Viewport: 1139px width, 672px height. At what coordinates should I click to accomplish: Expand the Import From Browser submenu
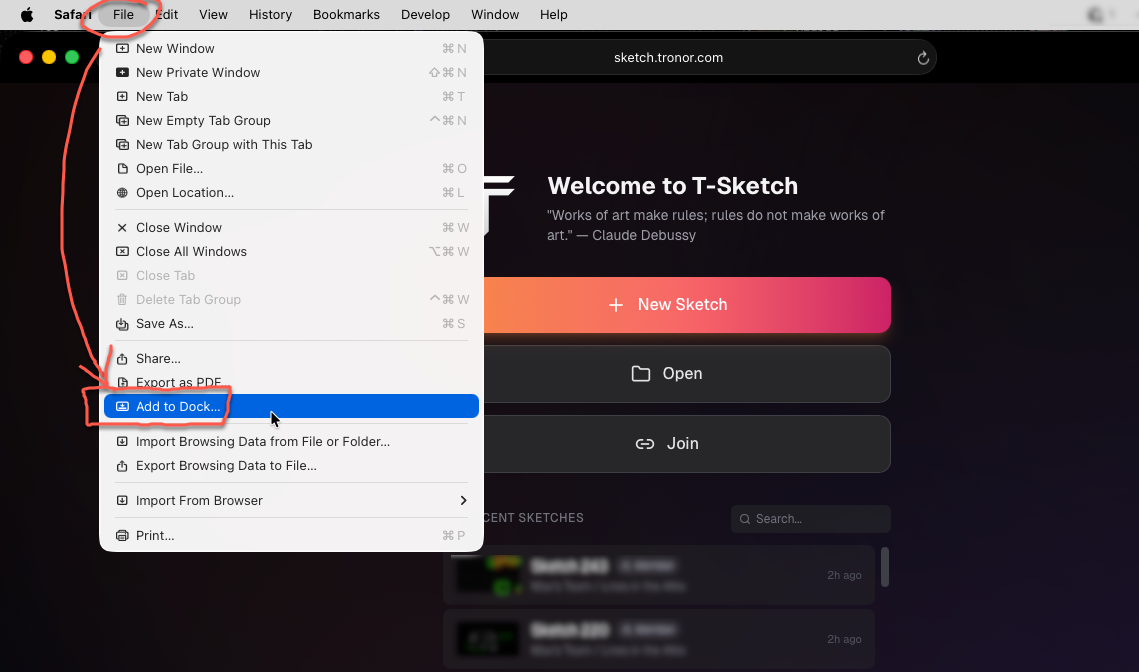click(199, 500)
